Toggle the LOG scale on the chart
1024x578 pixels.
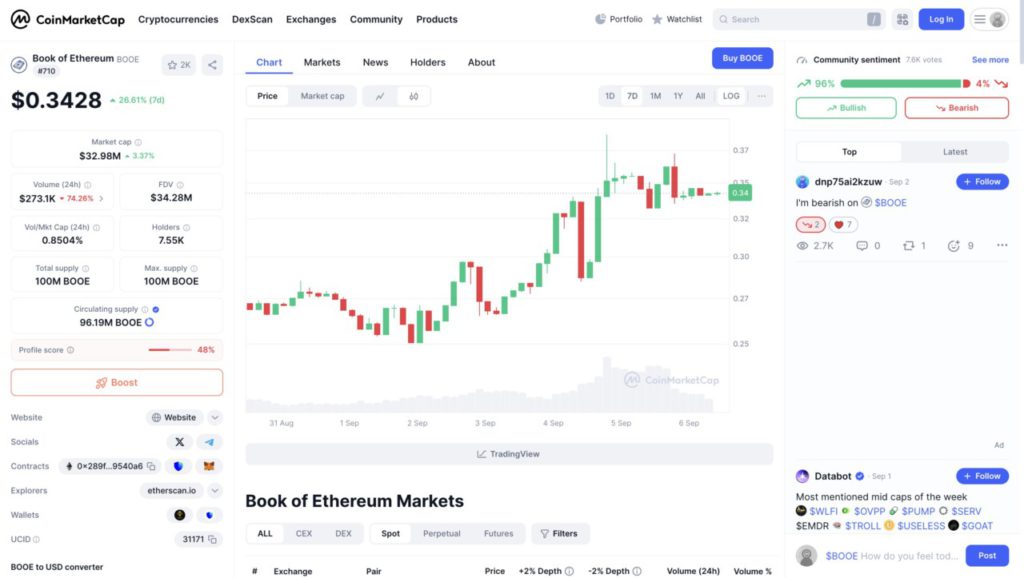(731, 96)
